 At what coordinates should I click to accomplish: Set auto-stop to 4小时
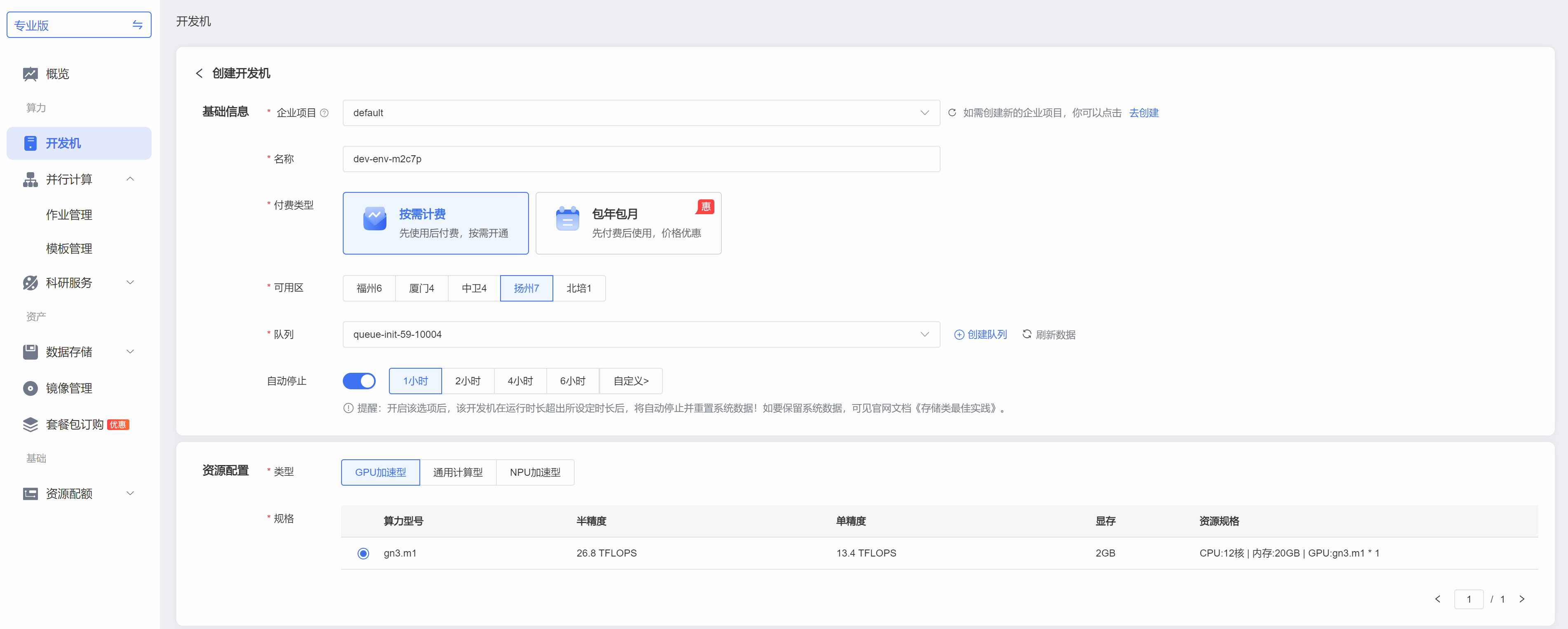[x=520, y=381]
